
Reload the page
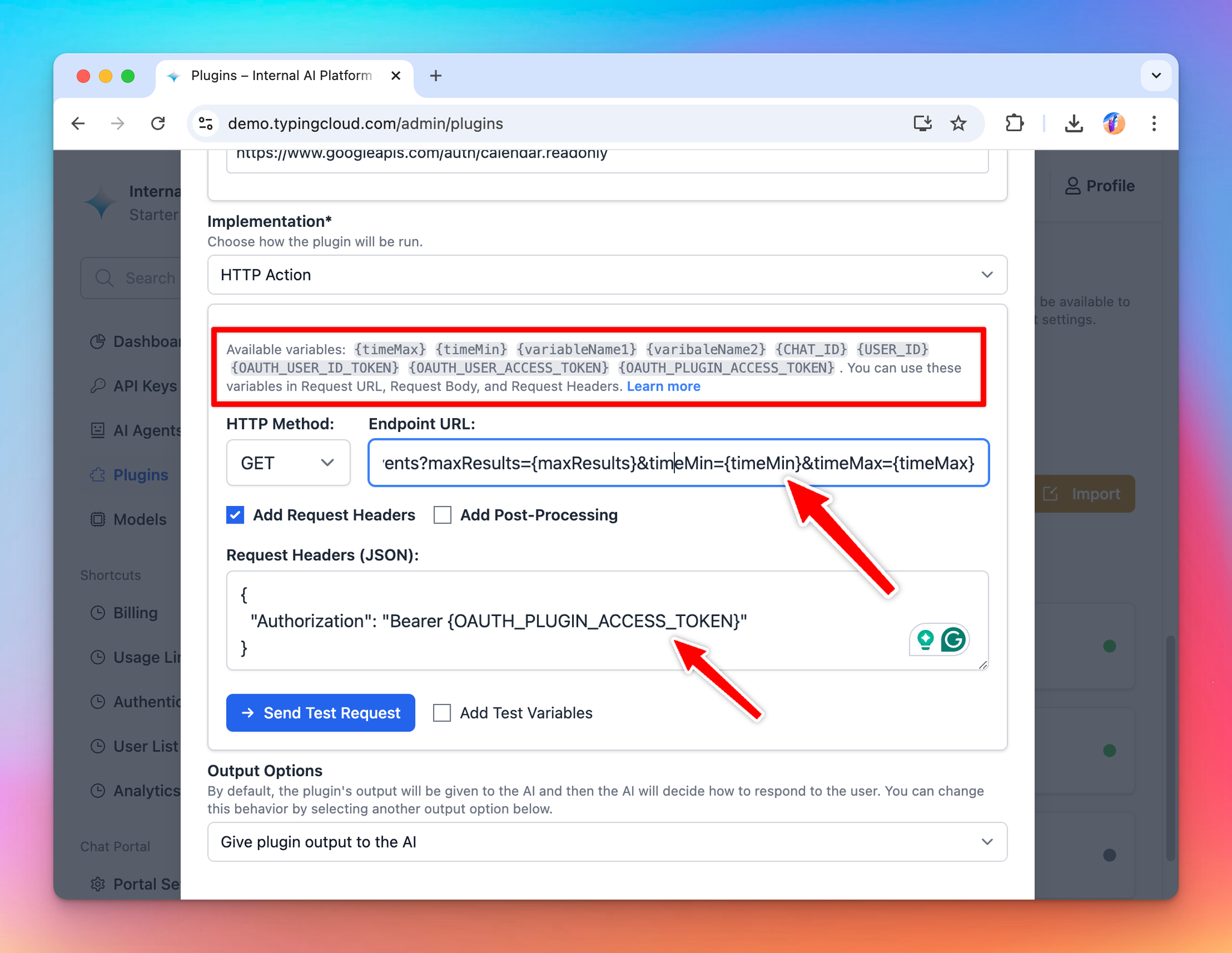(x=158, y=124)
